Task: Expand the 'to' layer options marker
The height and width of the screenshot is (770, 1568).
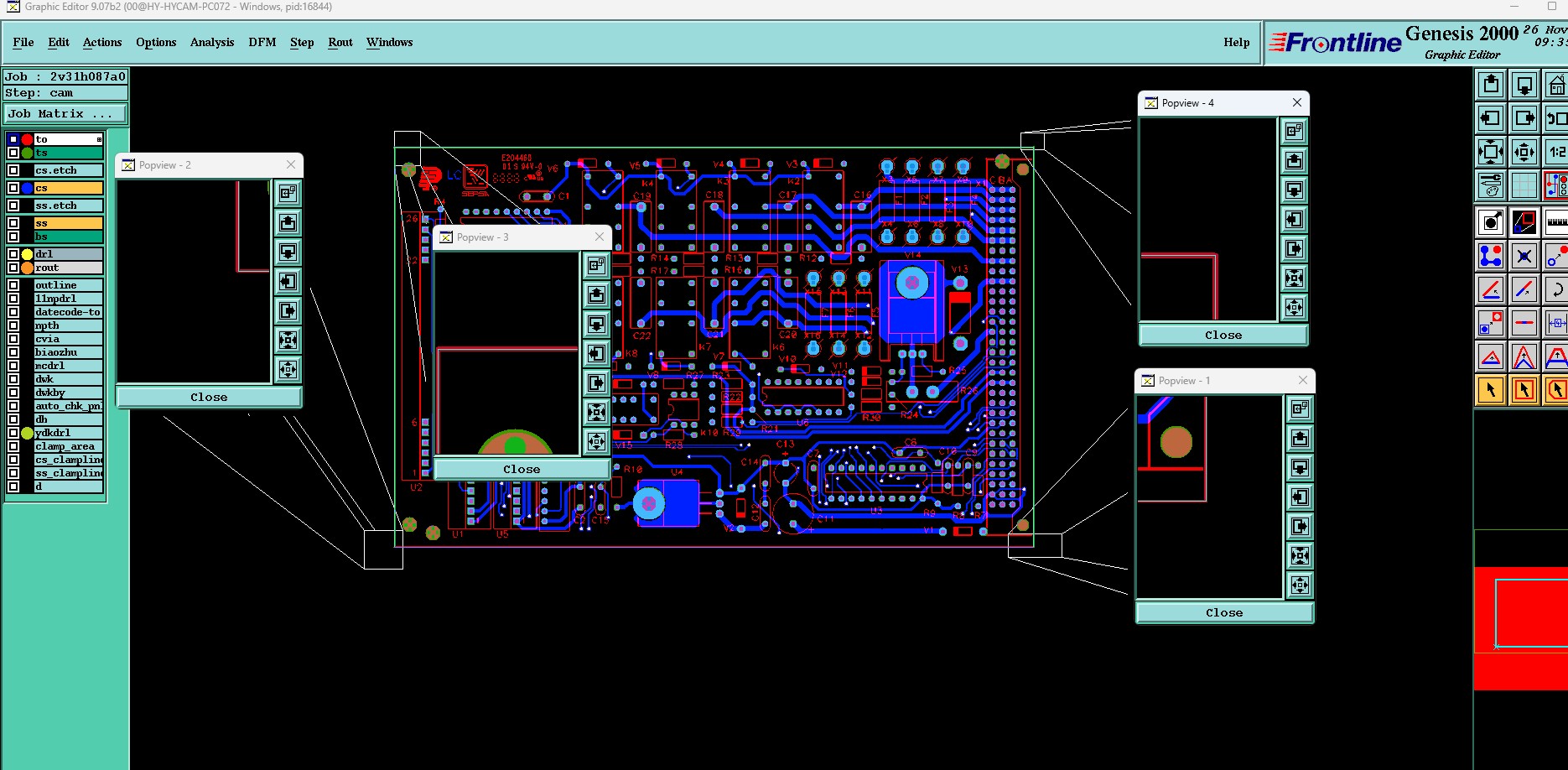Action: tap(99, 139)
